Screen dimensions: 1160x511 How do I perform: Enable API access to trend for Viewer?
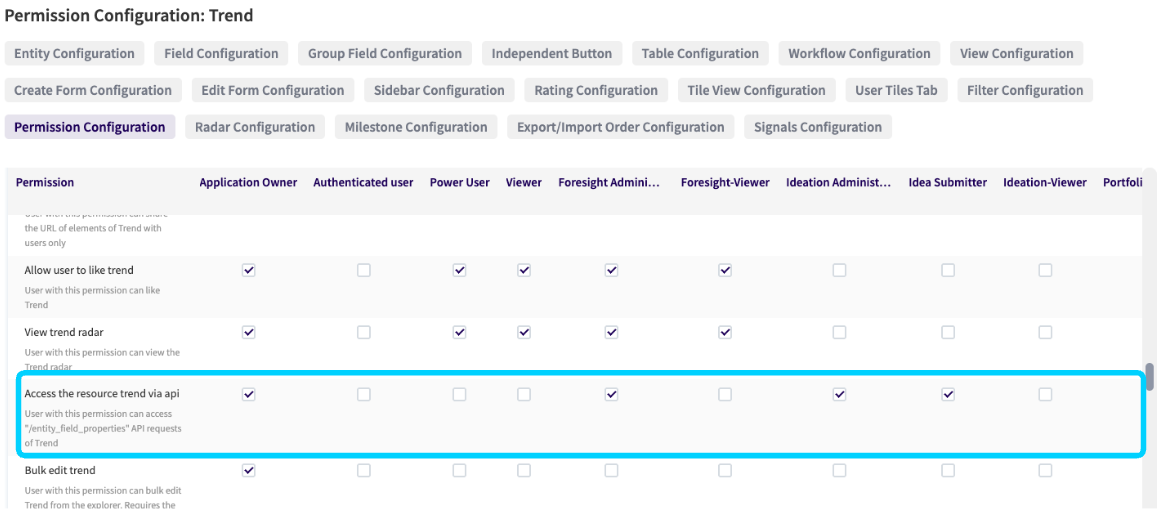click(x=524, y=395)
